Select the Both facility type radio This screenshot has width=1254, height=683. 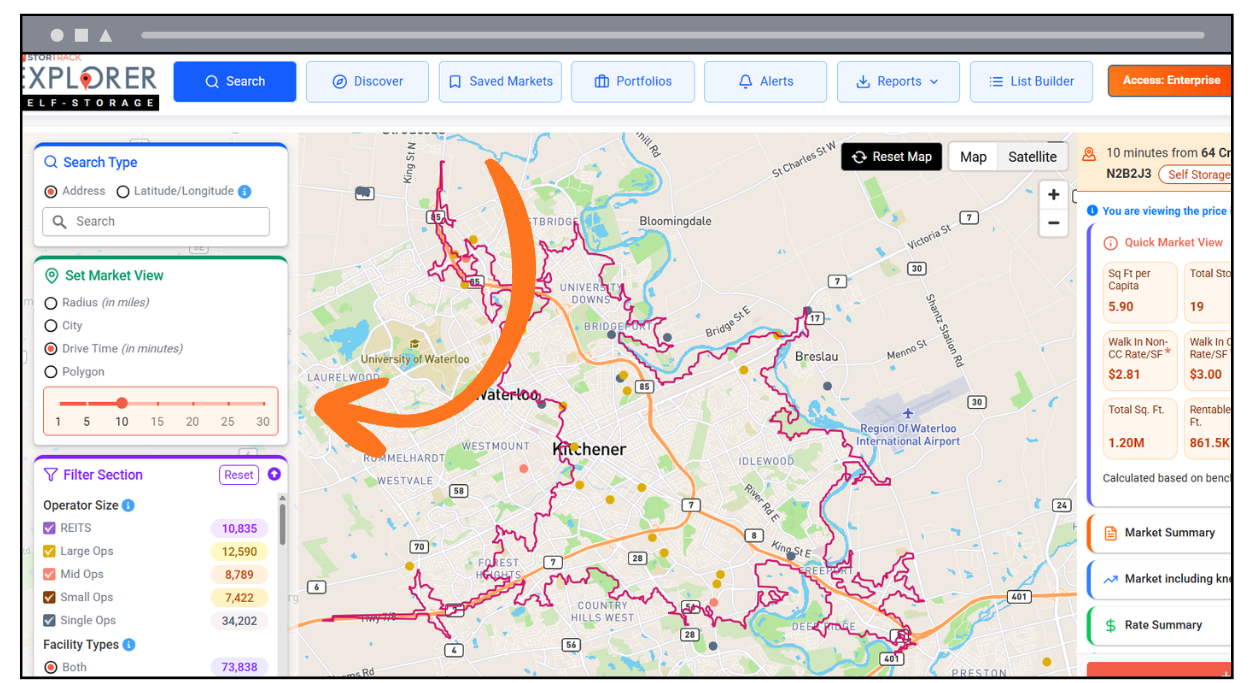click(x=50, y=667)
